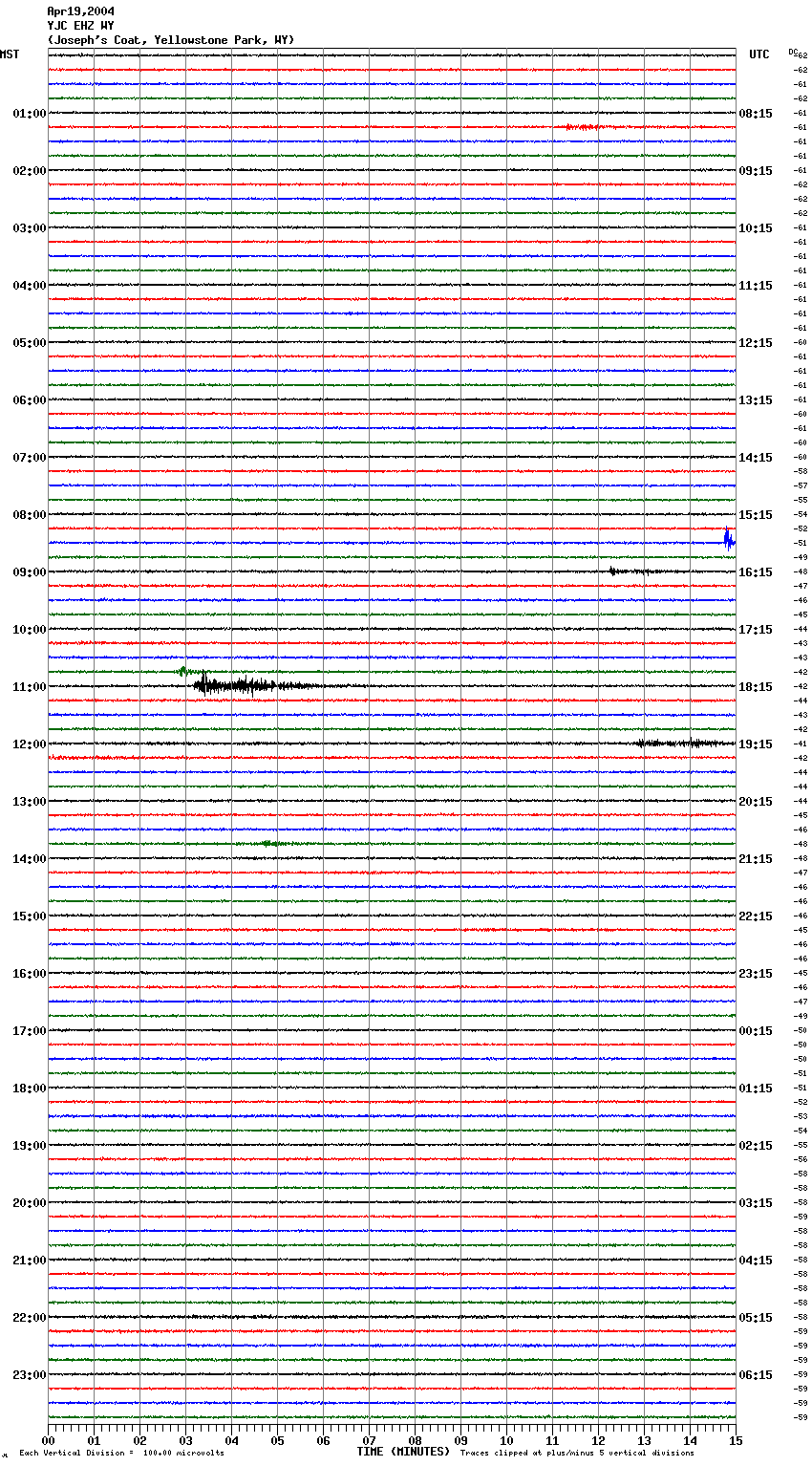Click the 03:15 UTC time label

point(756,1203)
